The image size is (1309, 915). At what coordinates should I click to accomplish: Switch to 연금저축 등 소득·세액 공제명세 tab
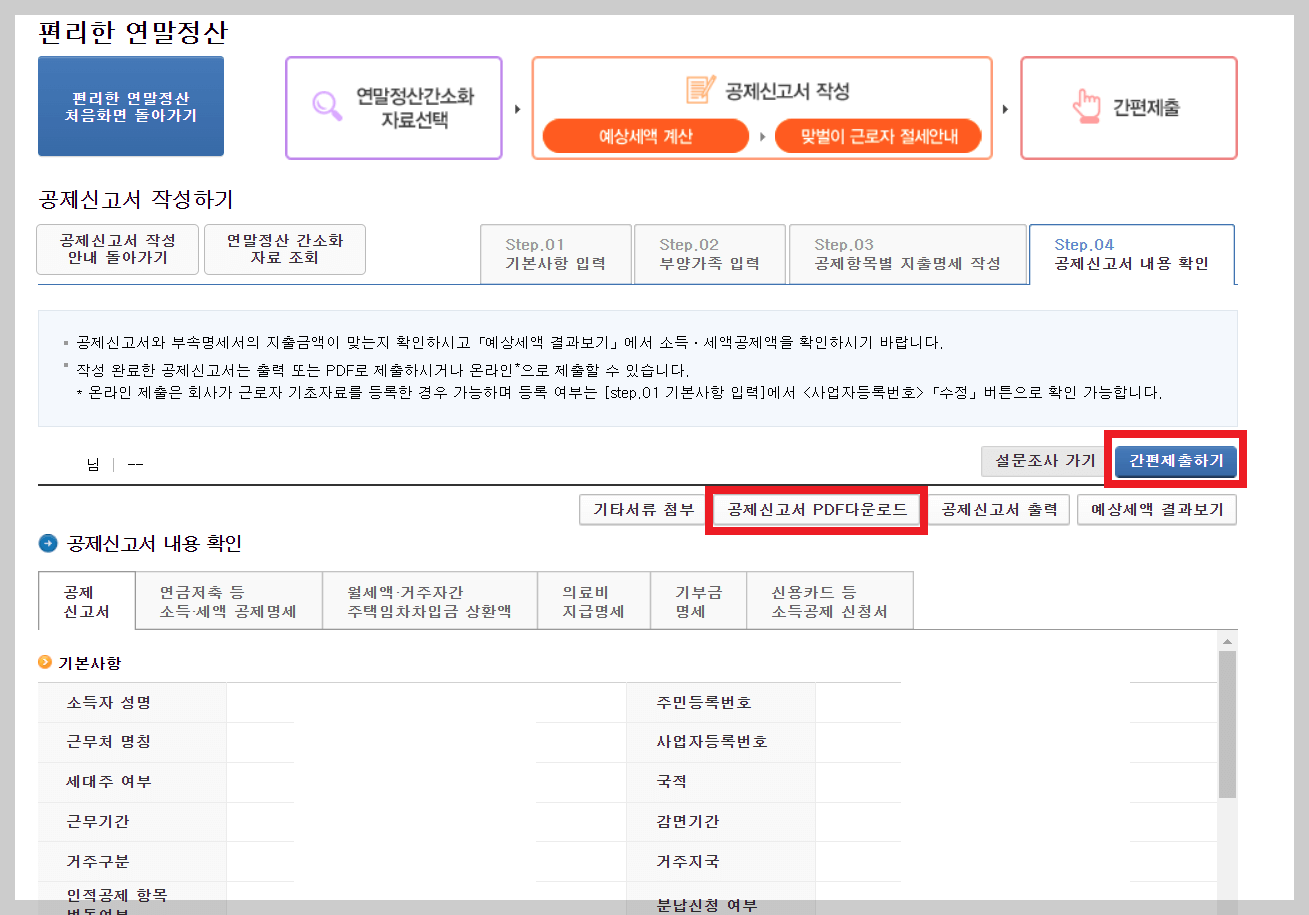point(228,601)
